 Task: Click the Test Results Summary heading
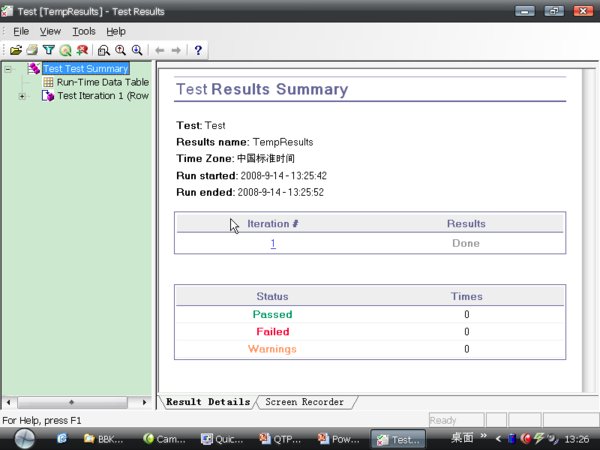pos(262,89)
